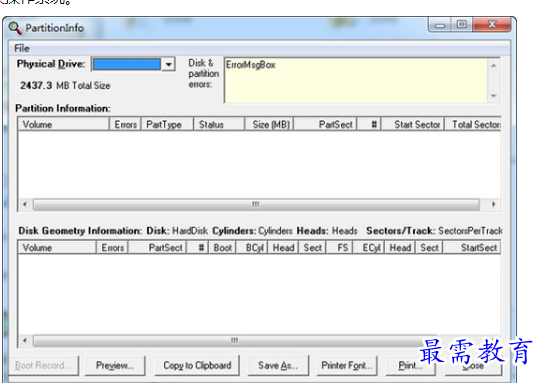Sort by Volume in Partition Information
Image resolution: width=541 pixels, height=383 pixels.
(x=63, y=124)
